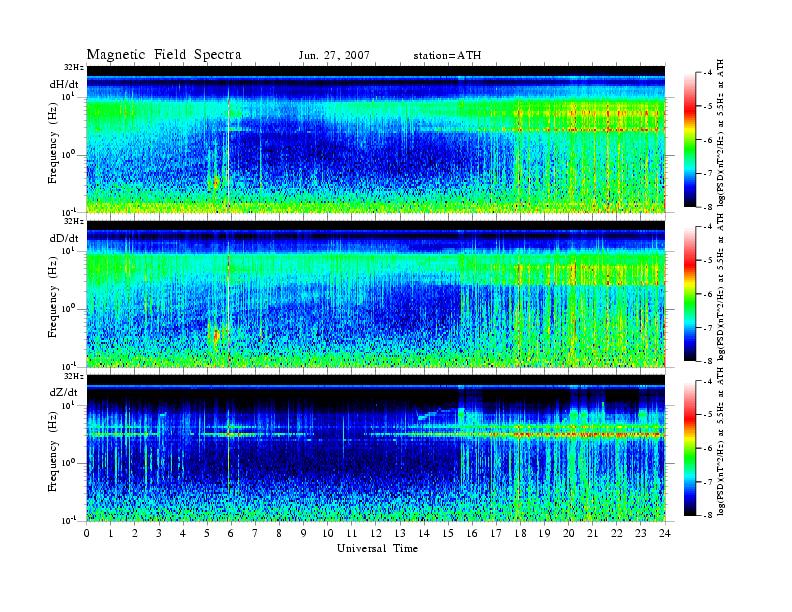
Task: Click hour 5 on the Universal Time axis
Action: [x=207, y=533]
